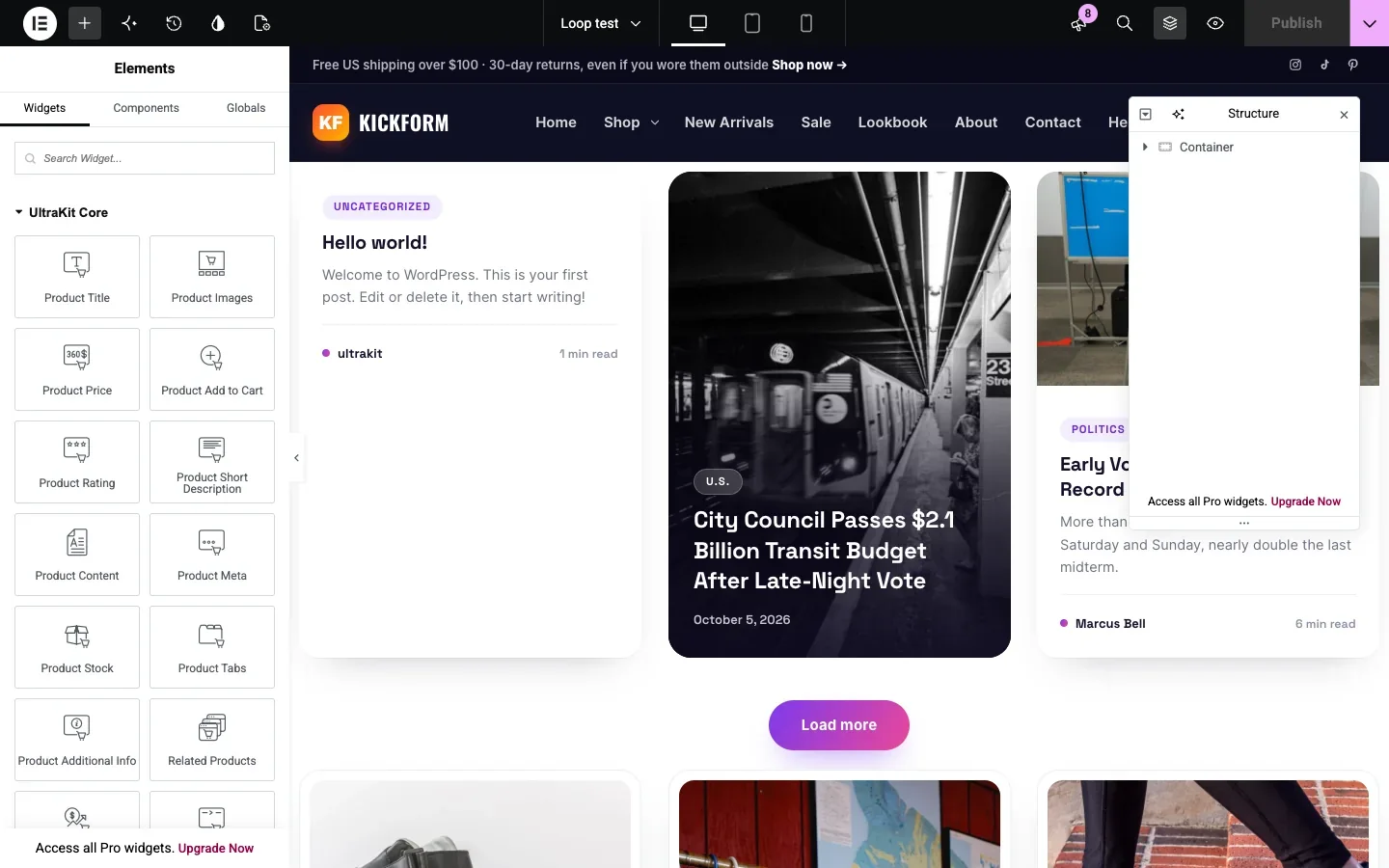Select the Product Stock widget

tap(77, 647)
